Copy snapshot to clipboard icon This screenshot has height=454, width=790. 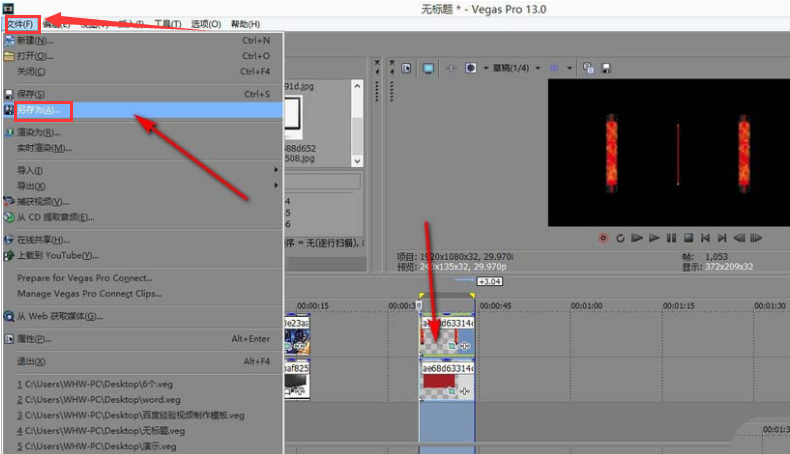click(x=587, y=68)
